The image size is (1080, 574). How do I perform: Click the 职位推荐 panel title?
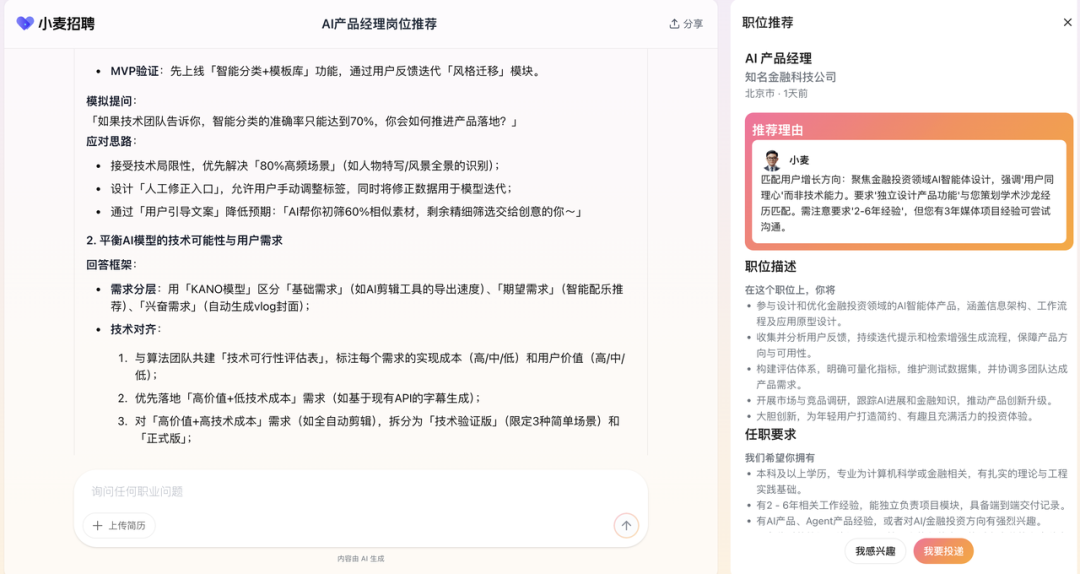point(768,23)
